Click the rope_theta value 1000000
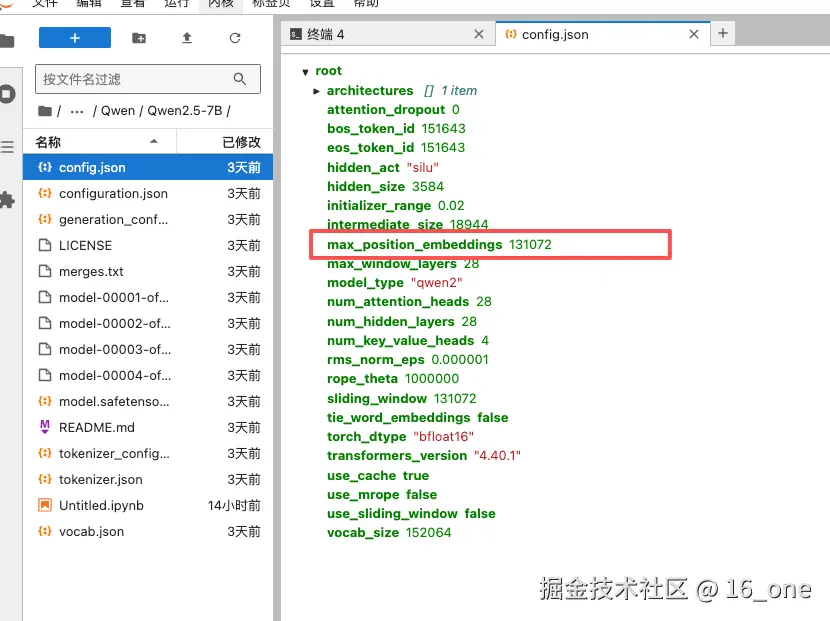The height and width of the screenshot is (621, 830). [432, 379]
